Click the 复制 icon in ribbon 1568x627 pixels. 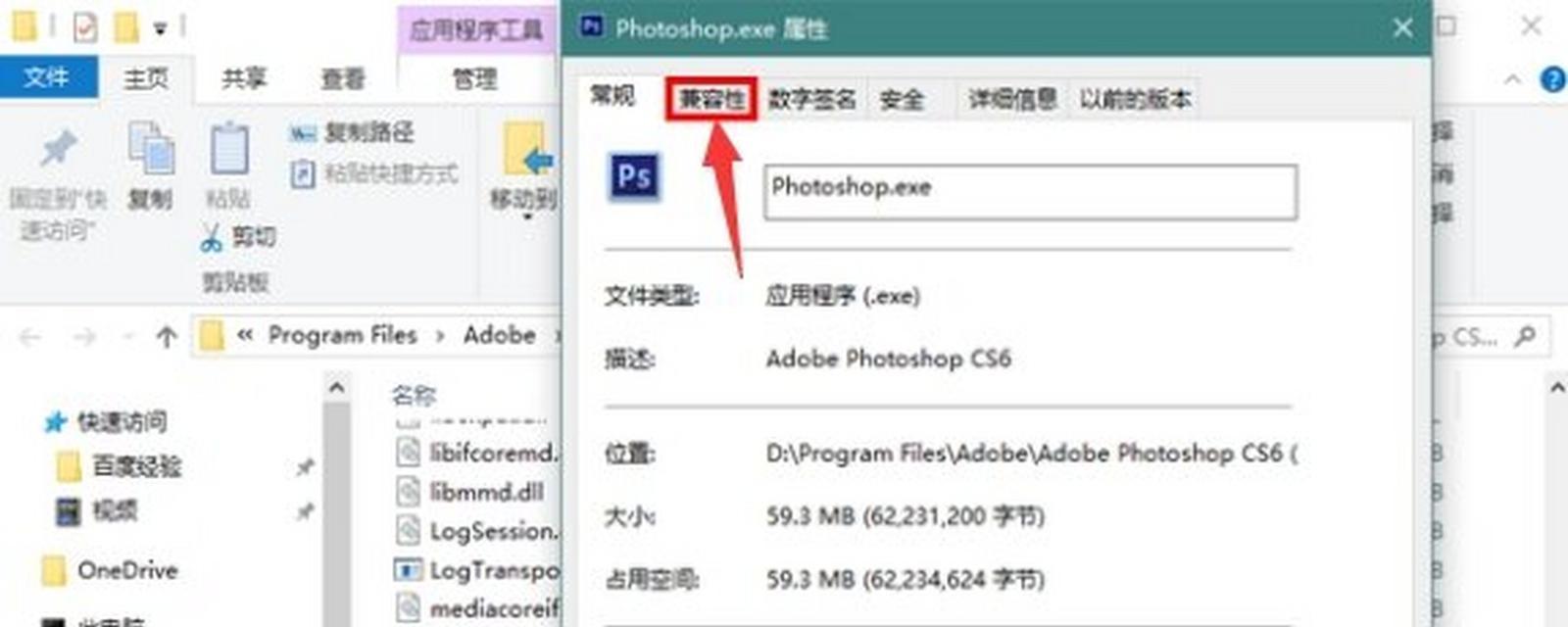(151, 149)
